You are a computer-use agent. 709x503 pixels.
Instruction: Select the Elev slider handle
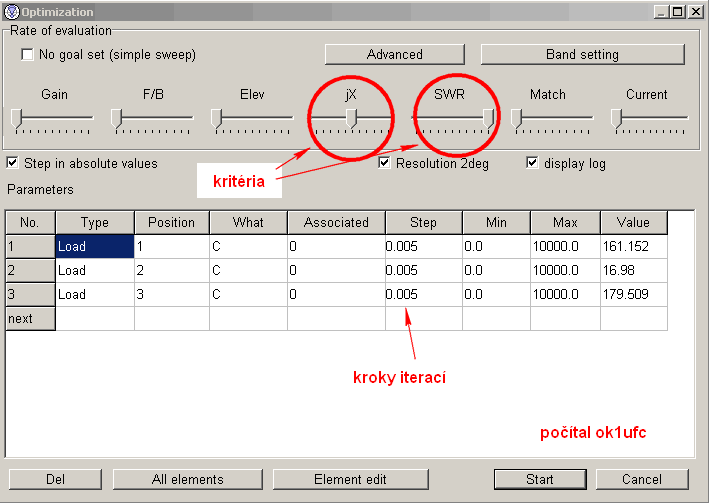coord(216,118)
